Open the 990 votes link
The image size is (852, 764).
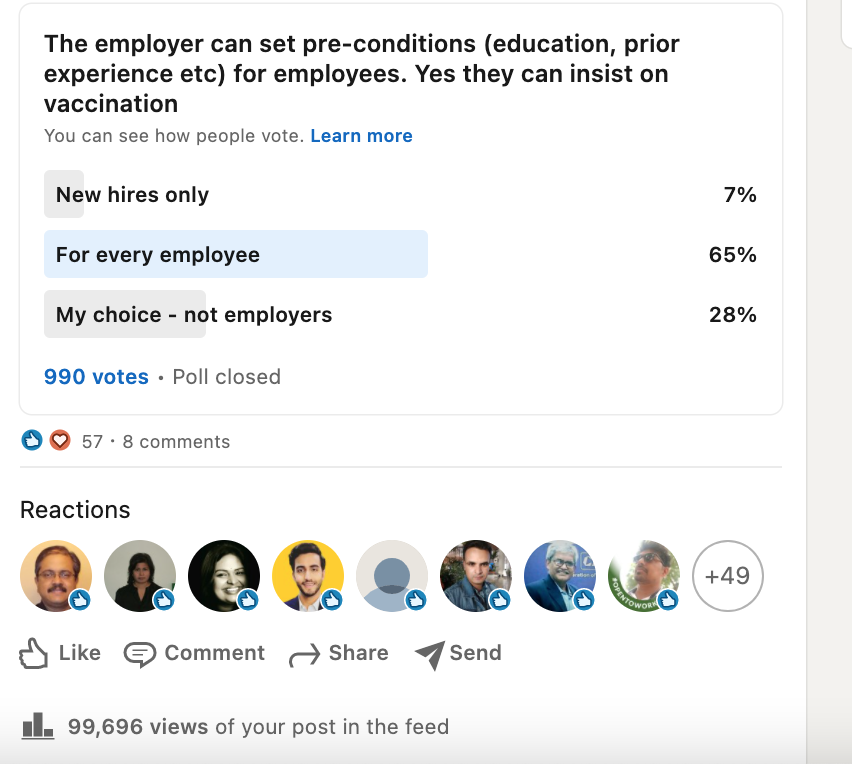tap(96, 377)
